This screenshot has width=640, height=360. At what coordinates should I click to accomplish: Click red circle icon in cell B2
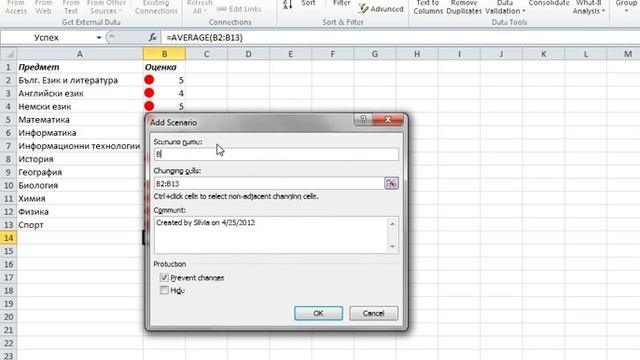click(149, 80)
